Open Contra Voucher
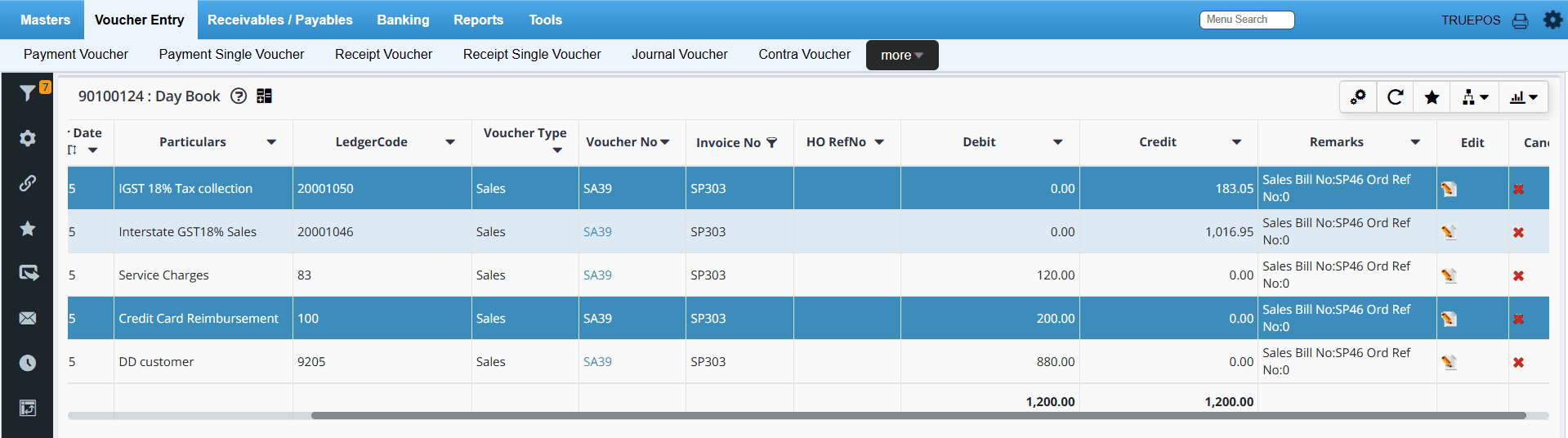The width and height of the screenshot is (1568, 438). coord(805,55)
